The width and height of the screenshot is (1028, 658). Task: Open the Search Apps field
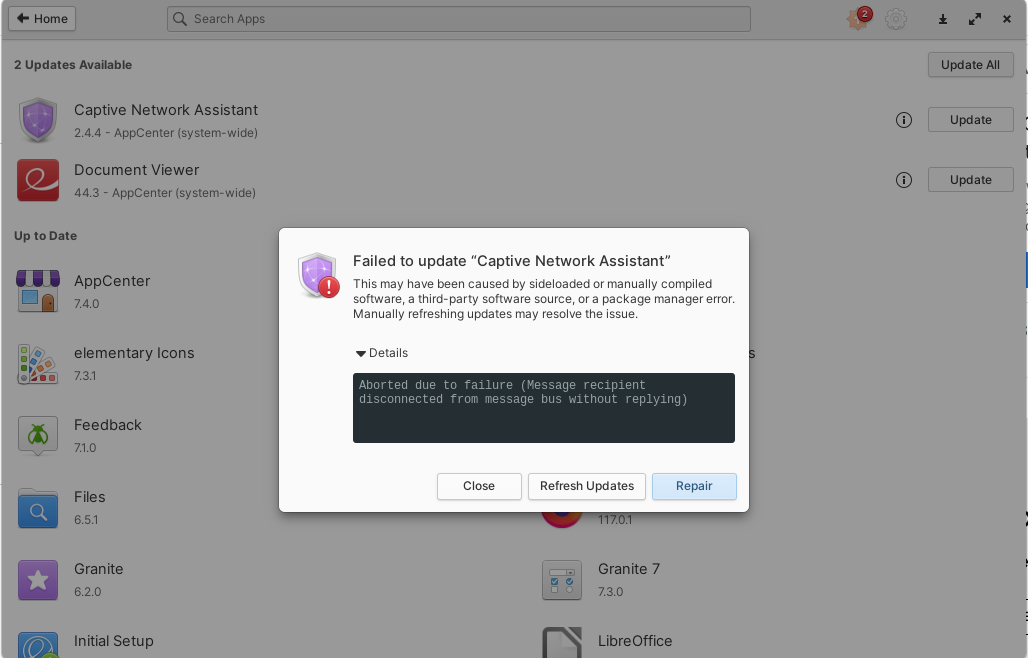[x=459, y=18]
